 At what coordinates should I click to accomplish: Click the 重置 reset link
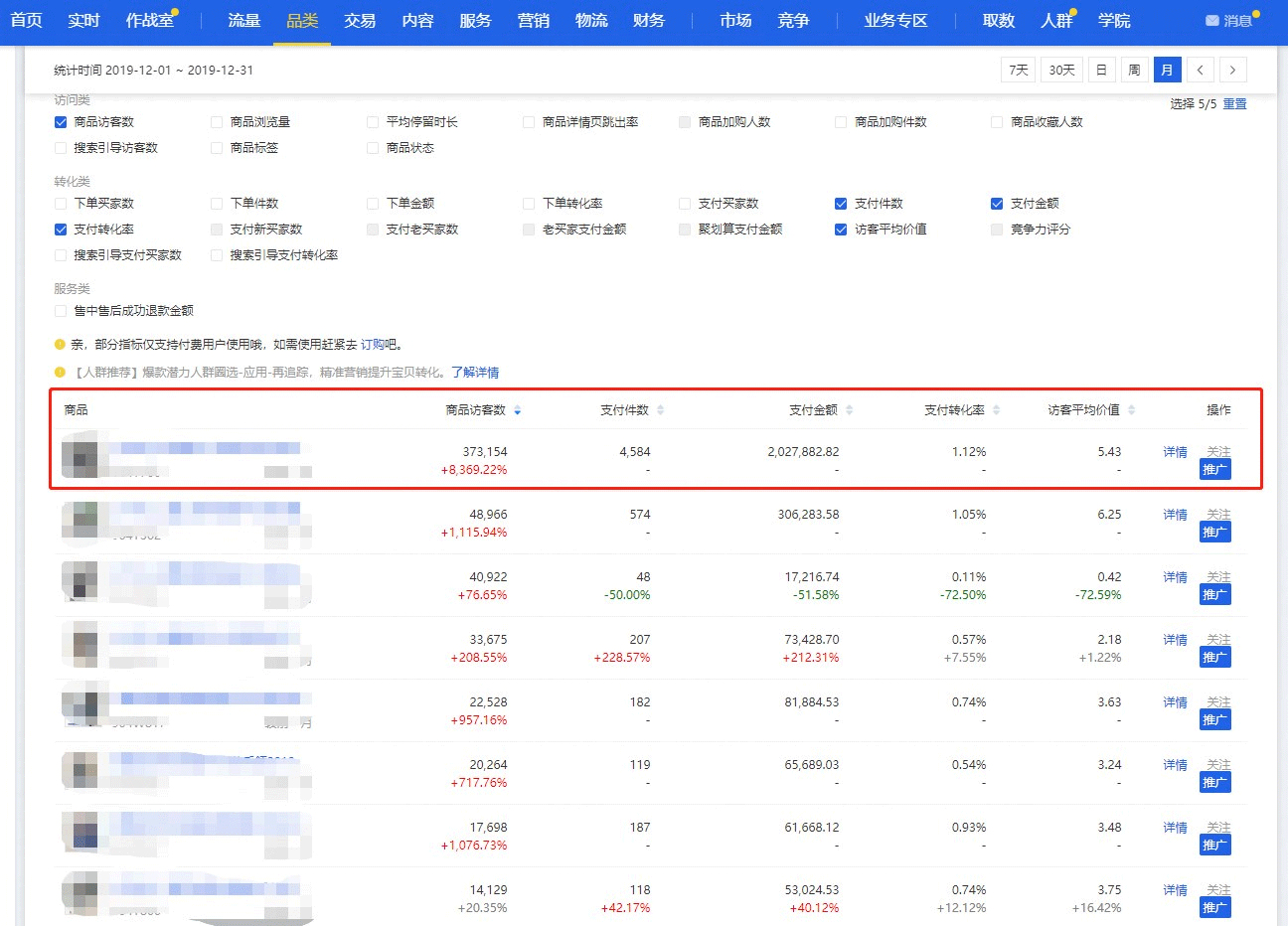point(1234,104)
